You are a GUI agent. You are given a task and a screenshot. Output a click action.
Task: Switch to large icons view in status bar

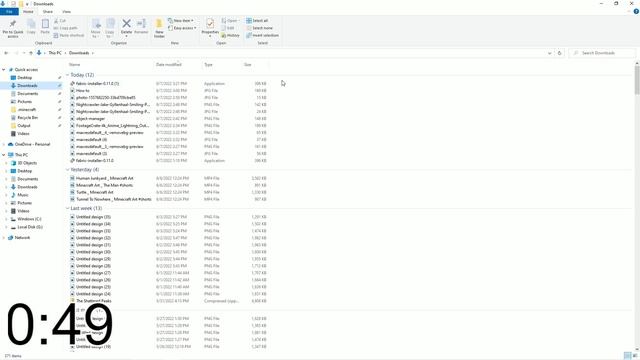coord(635,356)
